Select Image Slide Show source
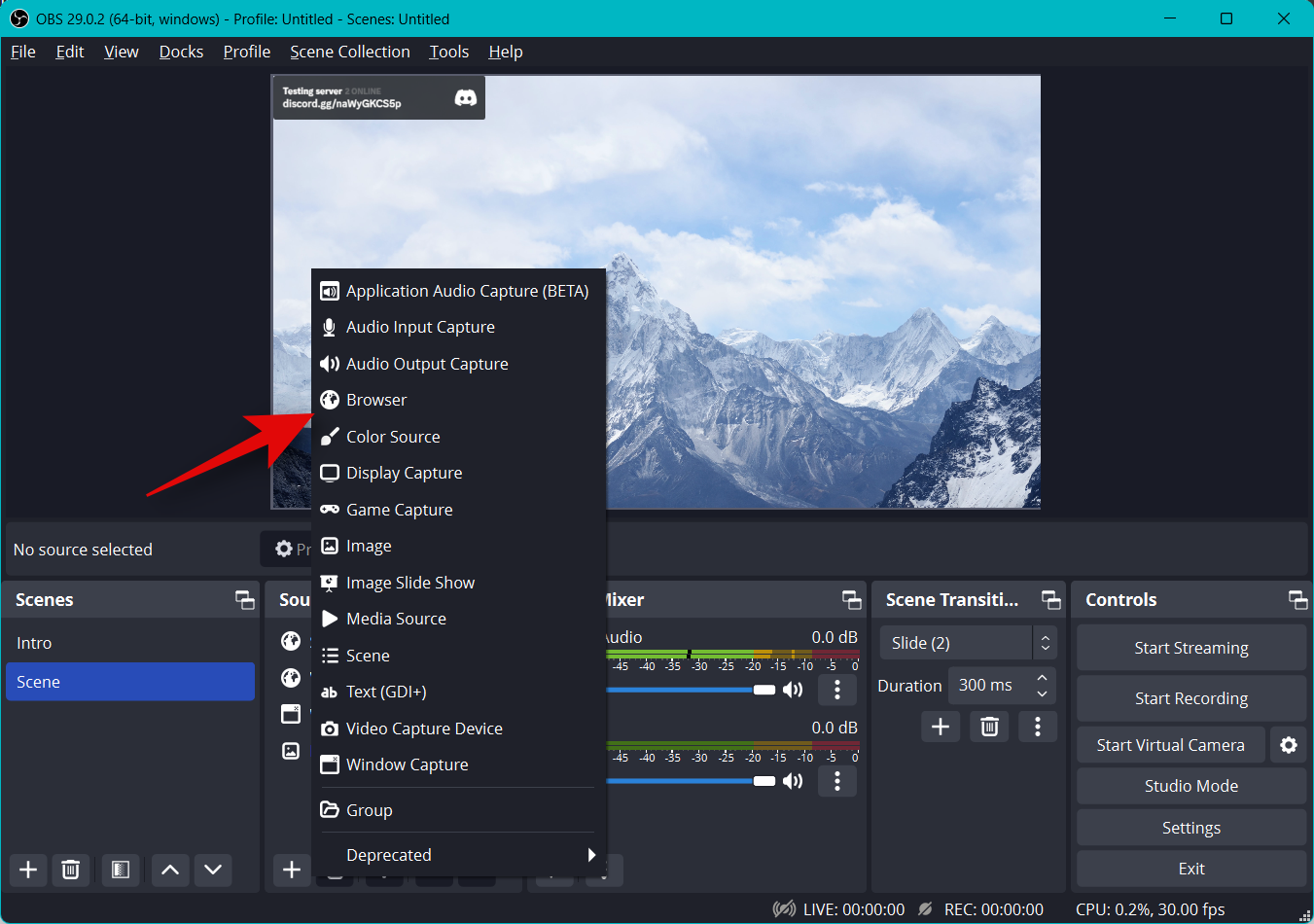The height and width of the screenshot is (924, 1314). pos(458,583)
